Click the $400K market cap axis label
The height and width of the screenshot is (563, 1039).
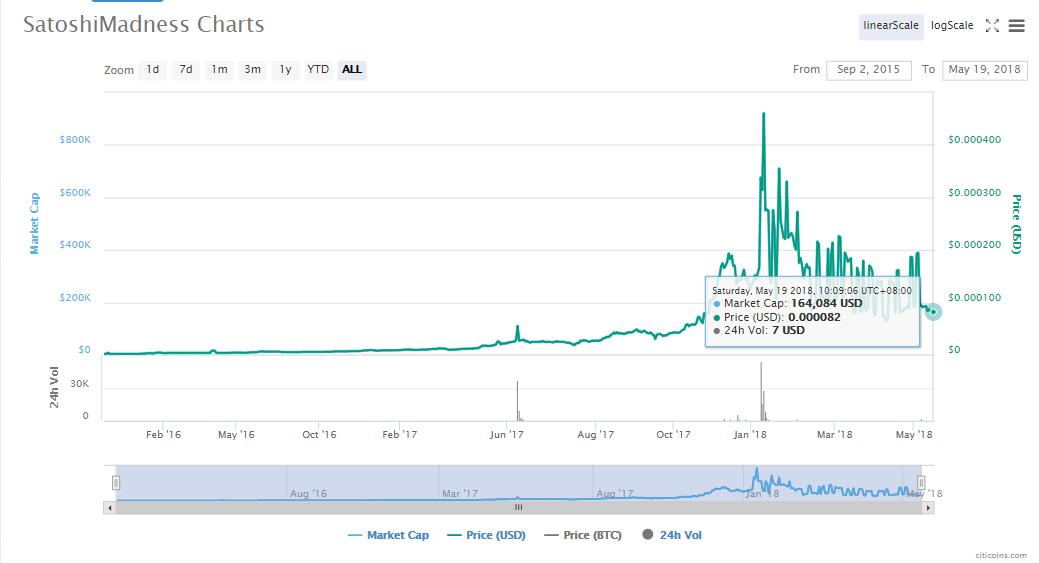pyautogui.click(x=75, y=245)
